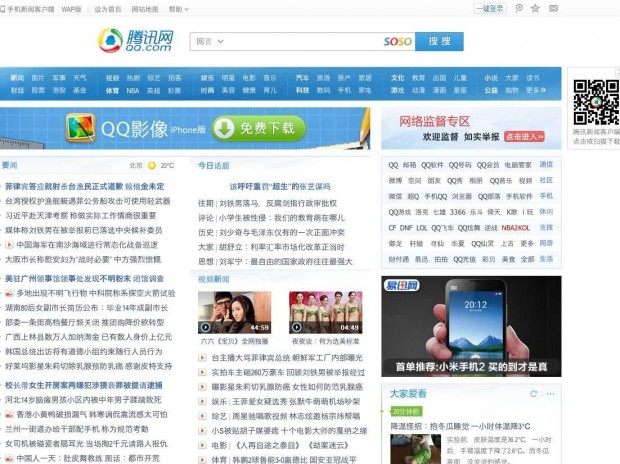The image size is (620, 464).
Task: Open the red NBA2KOL link
Action: (x=516, y=228)
